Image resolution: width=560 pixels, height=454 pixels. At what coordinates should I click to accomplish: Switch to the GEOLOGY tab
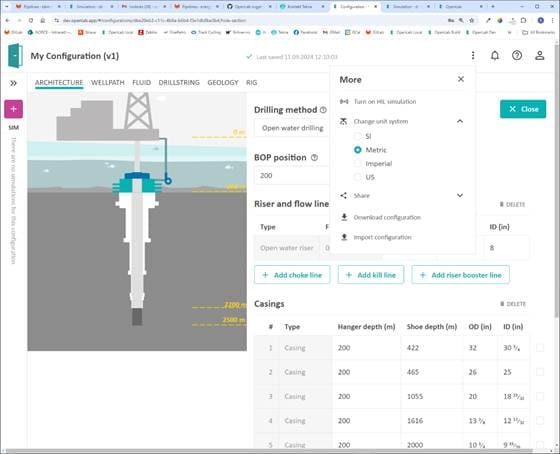point(223,83)
